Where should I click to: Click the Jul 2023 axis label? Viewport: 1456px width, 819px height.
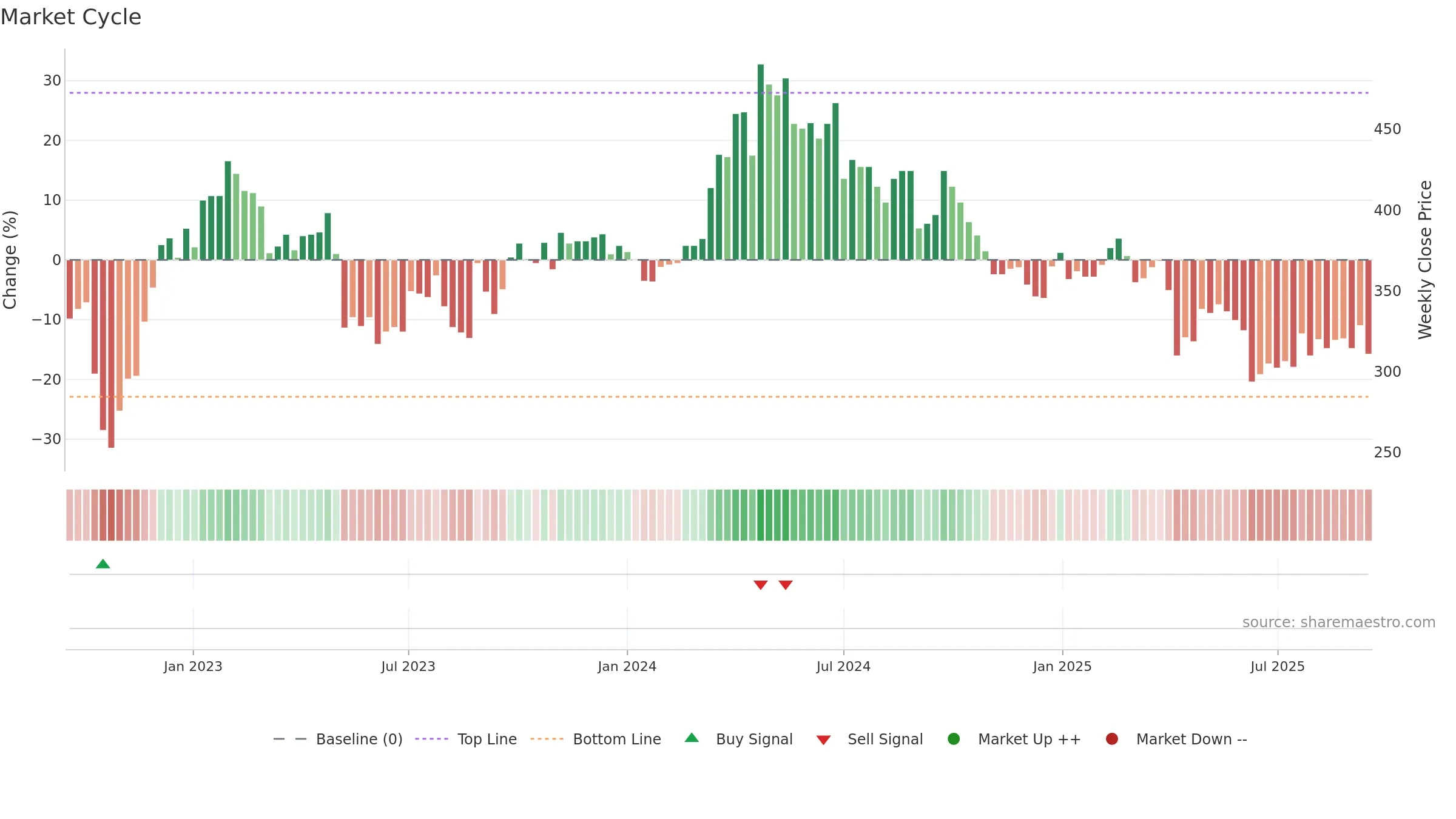coord(408,667)
